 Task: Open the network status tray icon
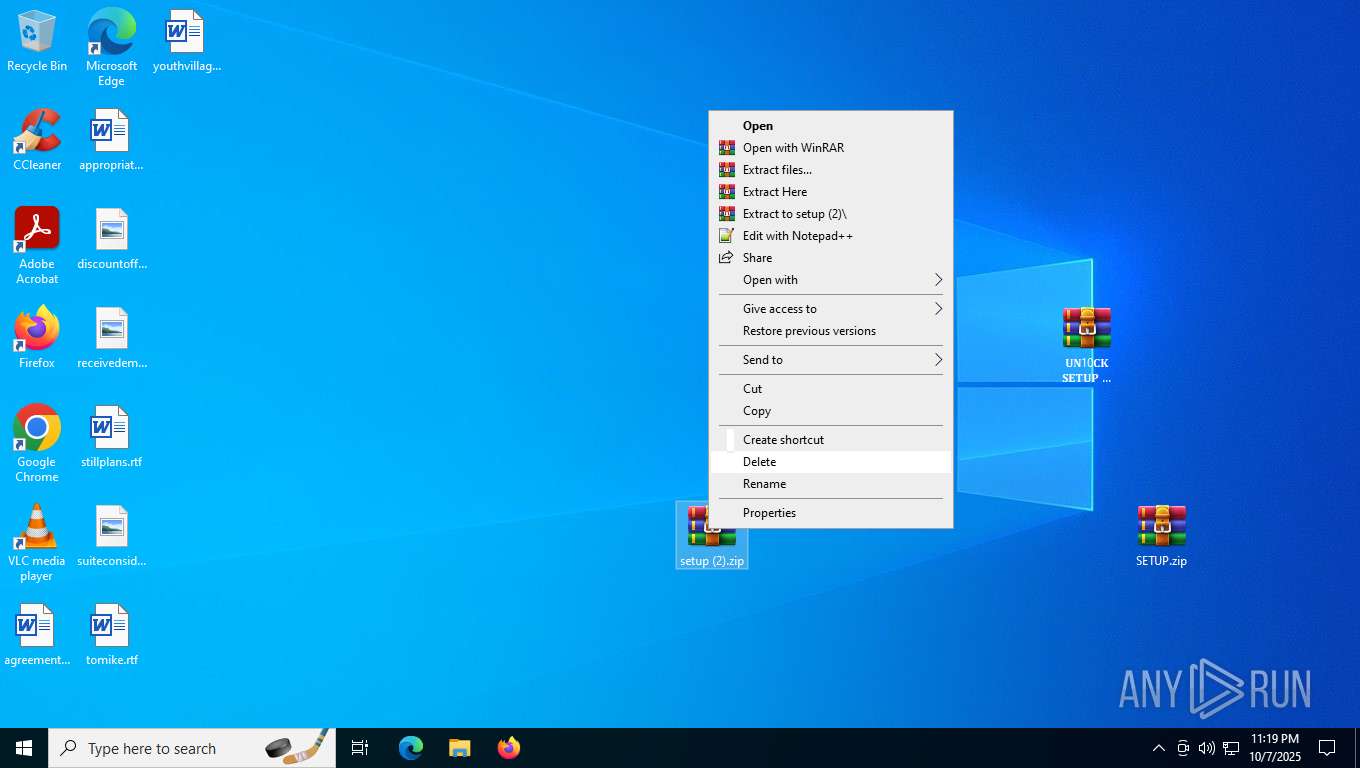pos(1231,748)
